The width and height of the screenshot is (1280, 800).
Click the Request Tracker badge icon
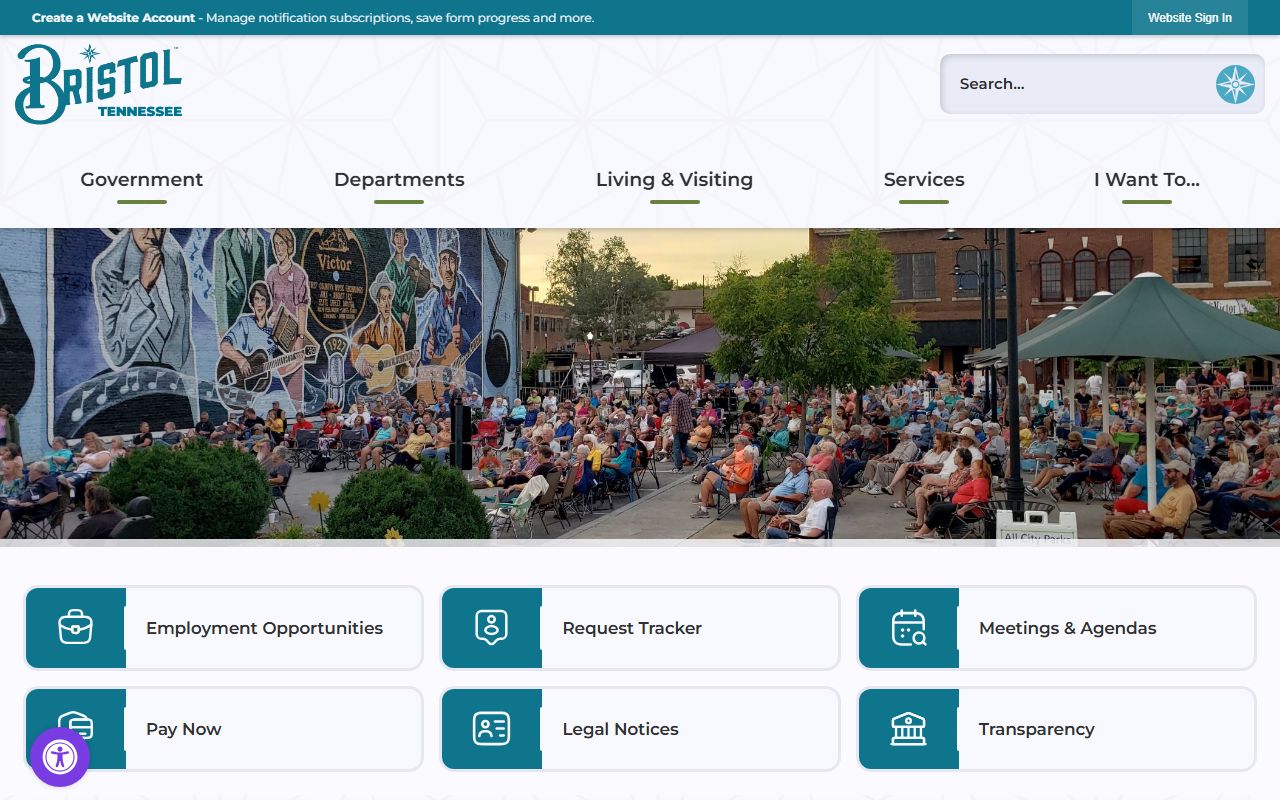(x=491, y=628)
